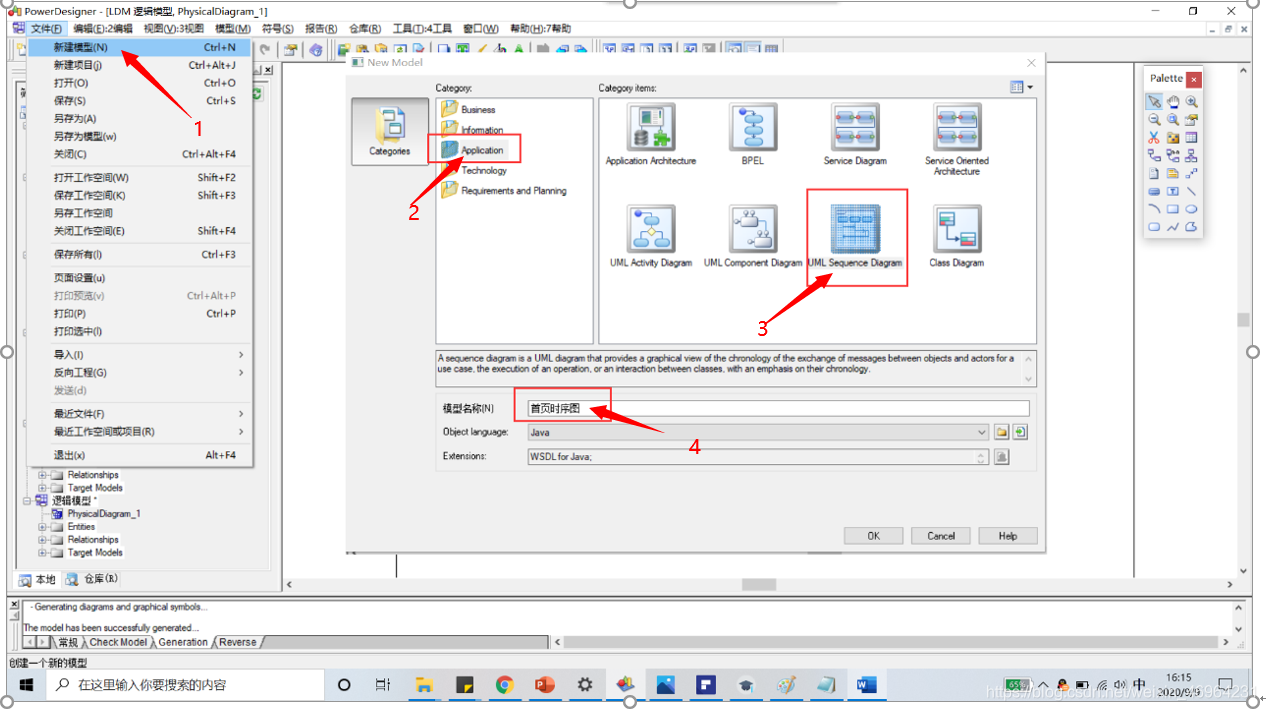The image size is (1266, 711).
Task: Choose the UML Sequence Diagram item
Action: click(x=855, y=237)
